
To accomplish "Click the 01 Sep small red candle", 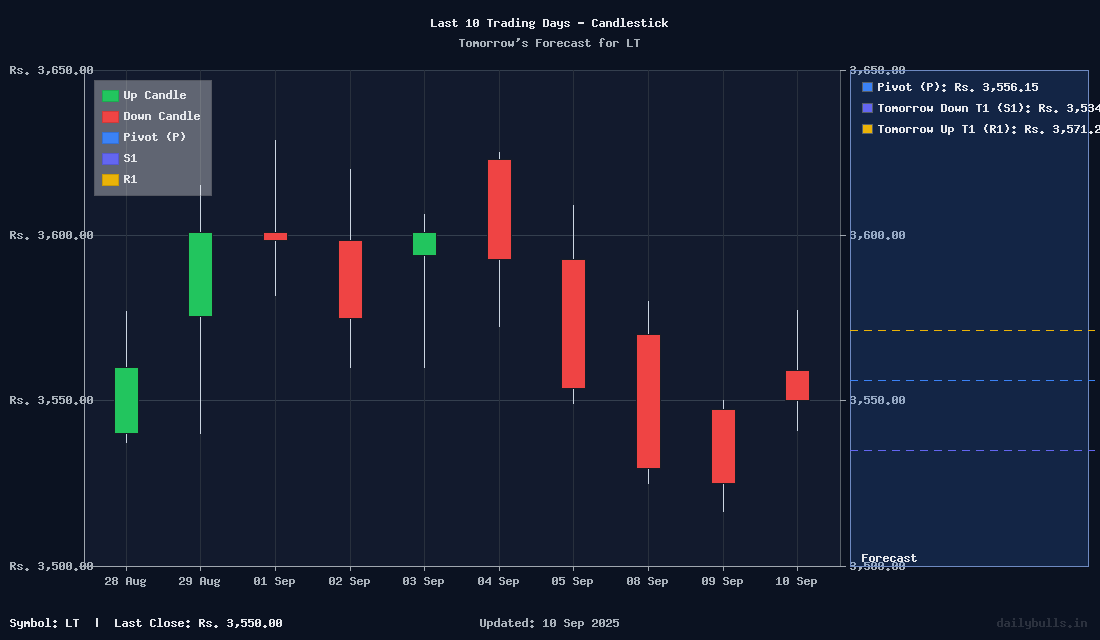I will [276, 236].
